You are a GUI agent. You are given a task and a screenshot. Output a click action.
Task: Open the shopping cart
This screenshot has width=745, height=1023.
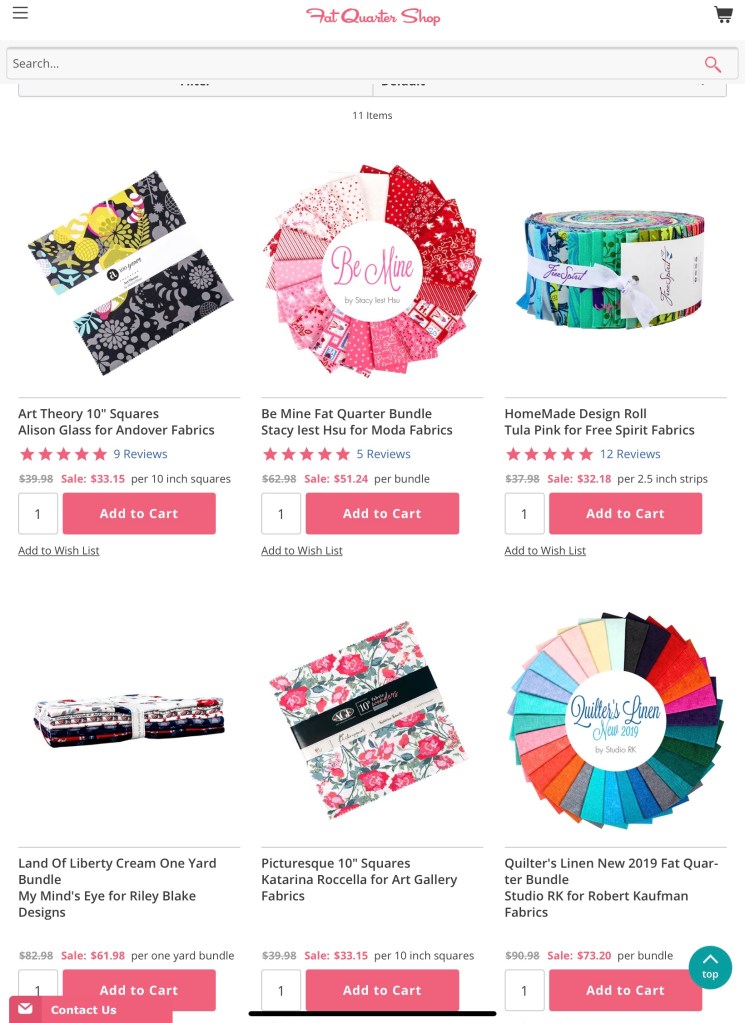click(x=723, y=14)
